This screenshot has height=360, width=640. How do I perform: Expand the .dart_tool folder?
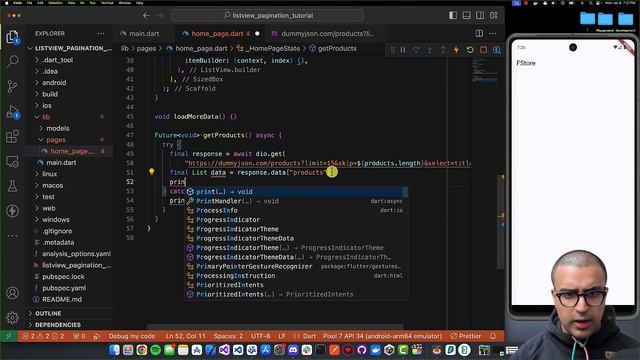pyautogui.click(x=37, y=60)
